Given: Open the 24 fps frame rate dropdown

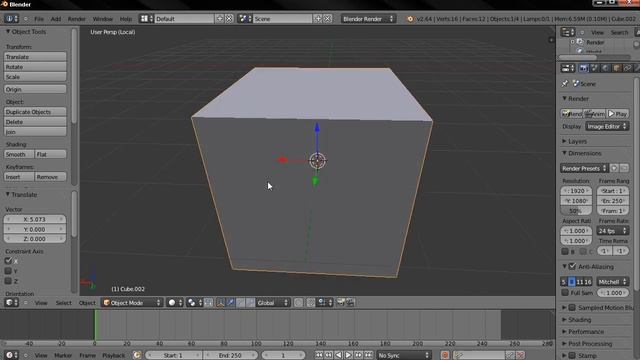Looking at the screenshot, I should click(x=612, y=231).
